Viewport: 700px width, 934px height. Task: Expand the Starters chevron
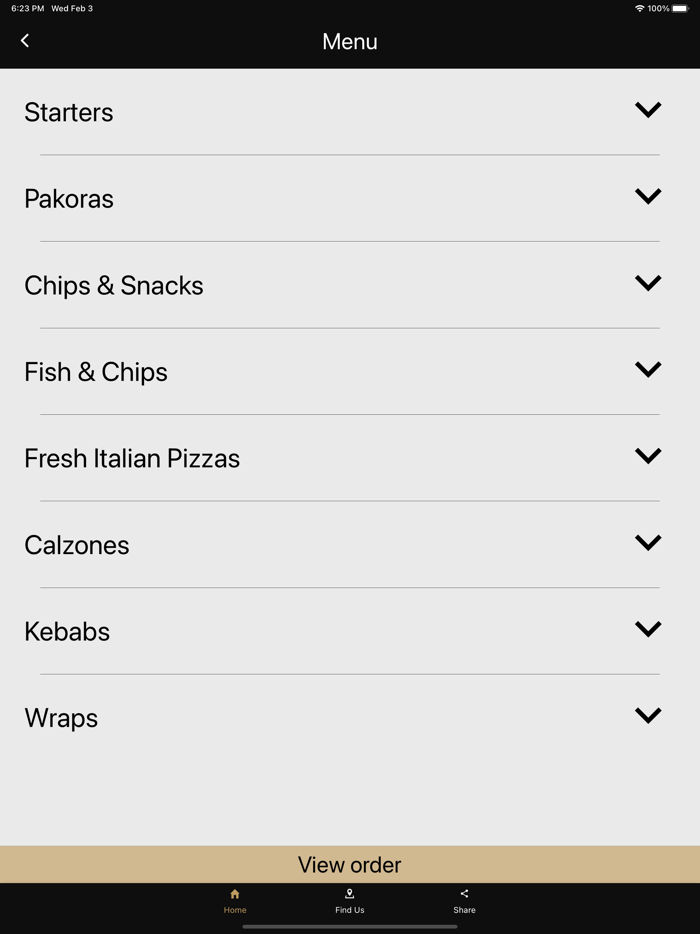[x=648, y=110]
